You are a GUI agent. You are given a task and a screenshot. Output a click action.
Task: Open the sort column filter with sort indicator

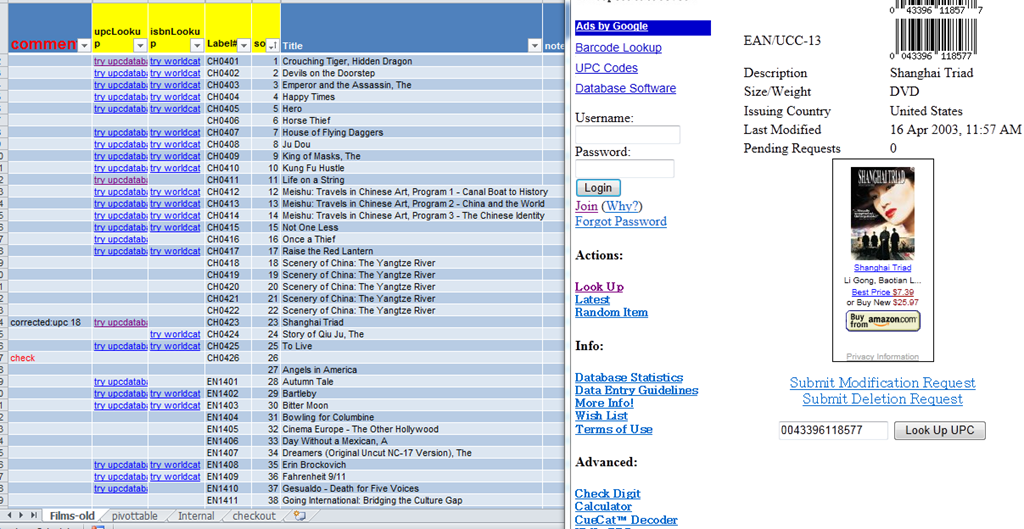tap(273, 45)
